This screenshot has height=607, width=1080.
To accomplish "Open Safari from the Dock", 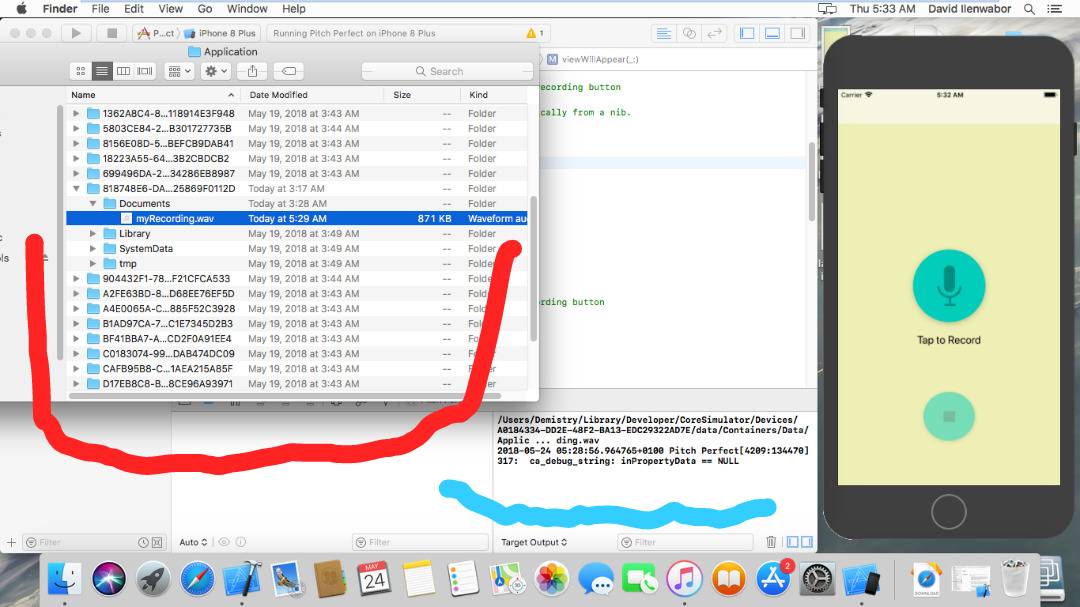I will pos(197,578).
